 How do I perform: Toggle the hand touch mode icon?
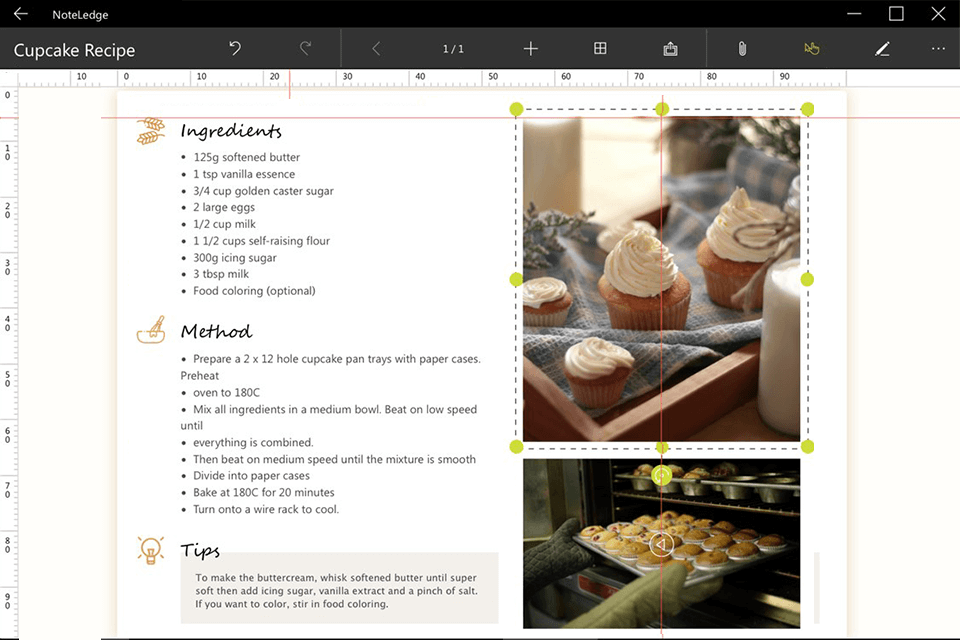point(812,48)
